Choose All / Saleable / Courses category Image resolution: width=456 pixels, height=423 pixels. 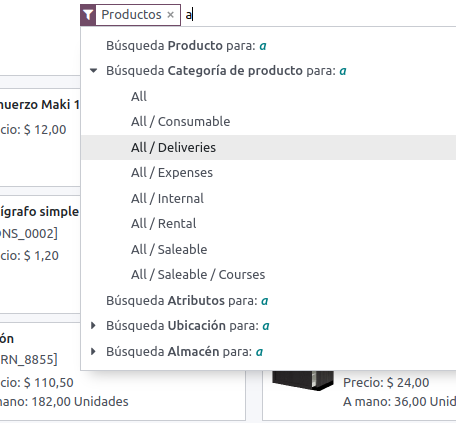coord(268,275)
